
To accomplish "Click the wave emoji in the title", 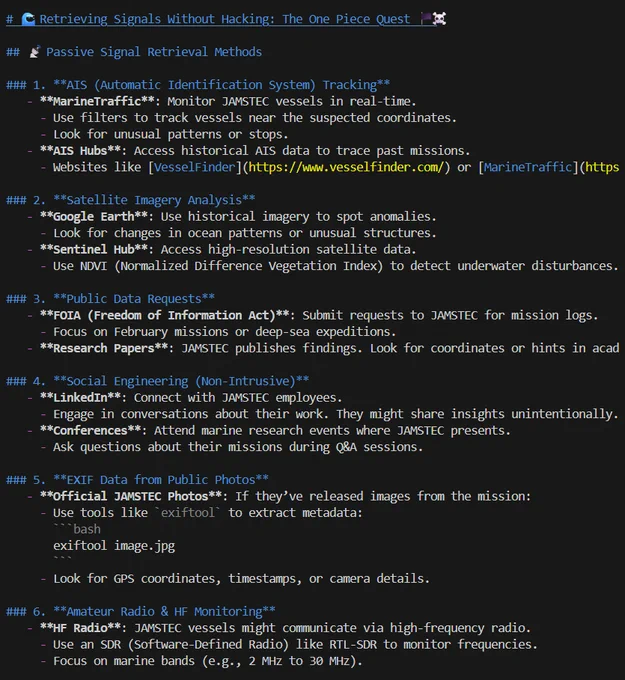I will click(28, 19).
